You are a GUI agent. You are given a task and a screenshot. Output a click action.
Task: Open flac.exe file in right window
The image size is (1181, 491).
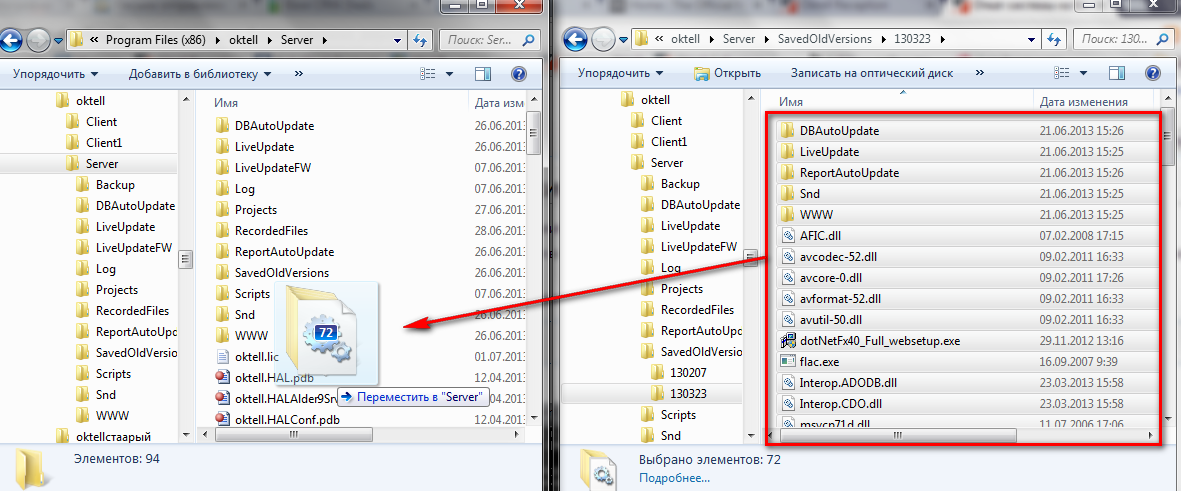point(819,361)
